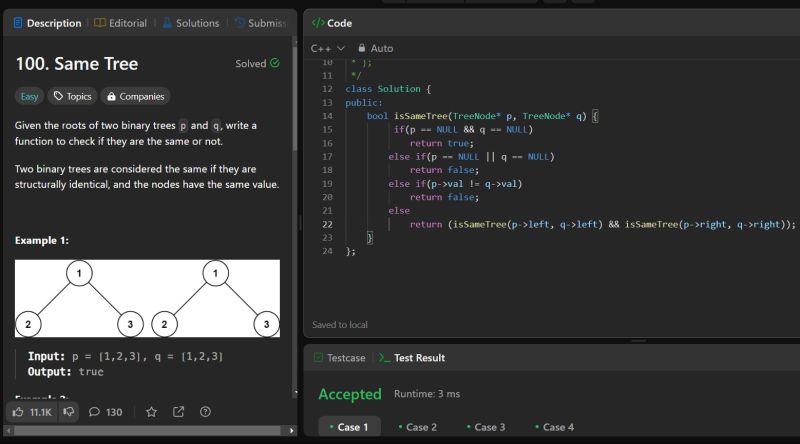Open the help question mark icon
The image size is (800, 444).
pos(205,412)
